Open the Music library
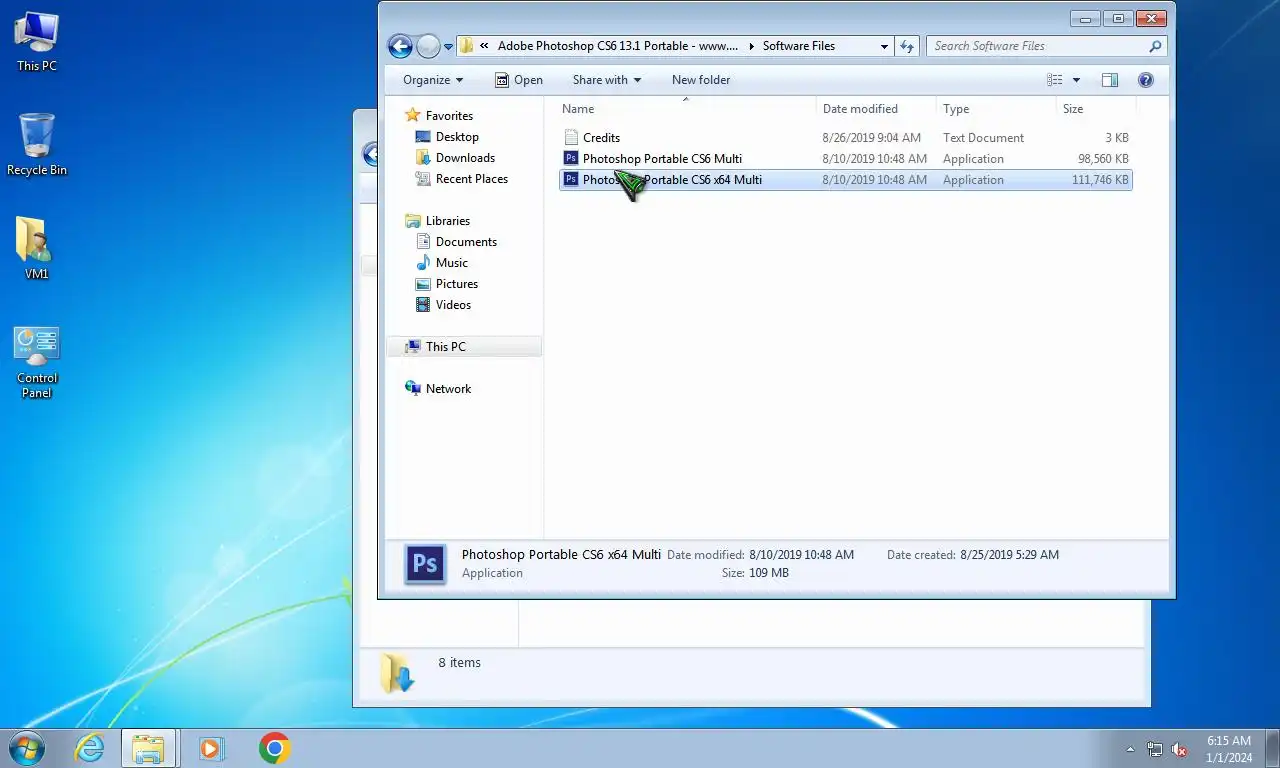Viewport: 1280px width, 768px height. tap(451, 263)
